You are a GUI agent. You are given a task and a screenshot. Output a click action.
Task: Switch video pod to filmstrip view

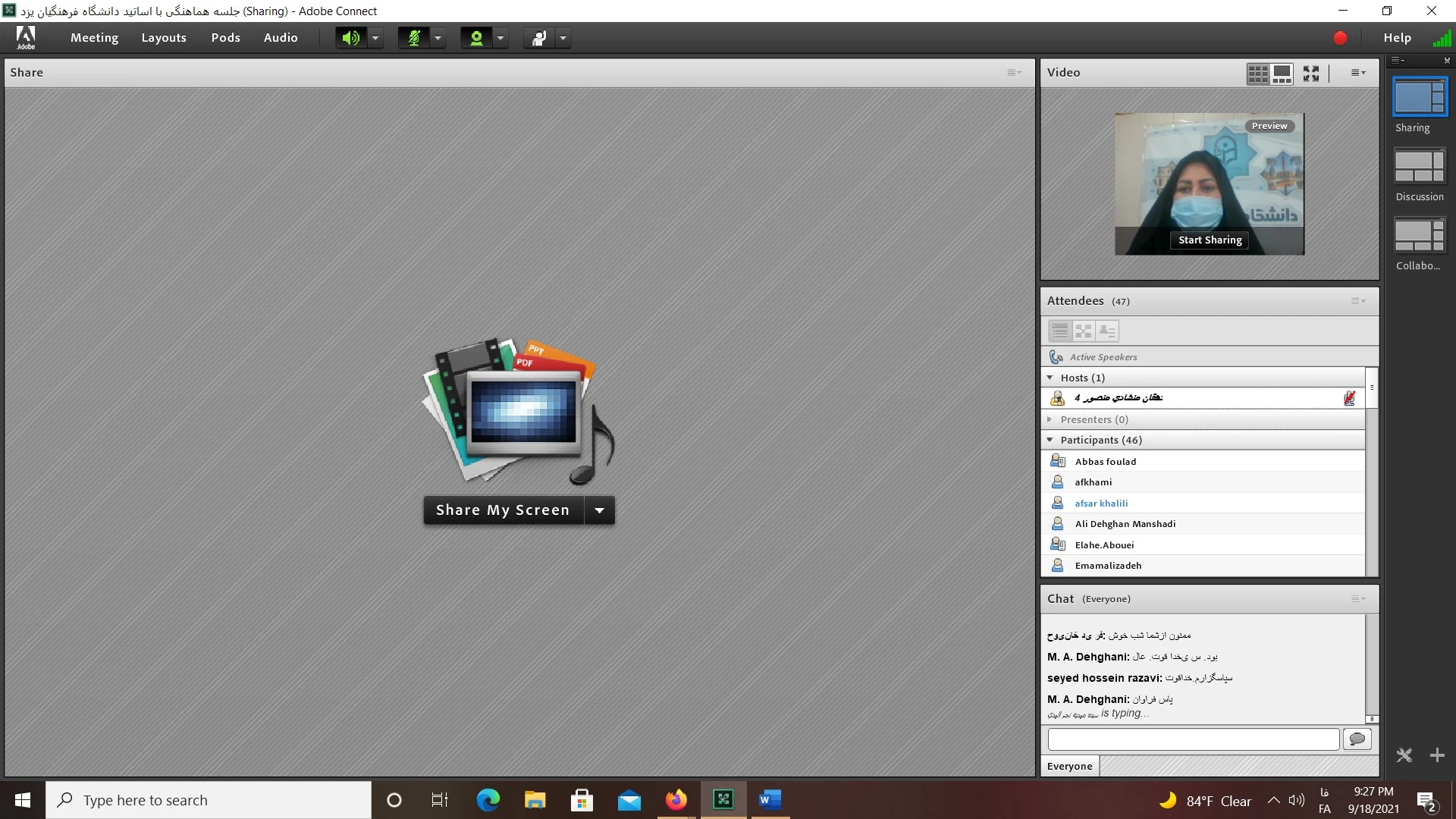tap(1282, 73)
